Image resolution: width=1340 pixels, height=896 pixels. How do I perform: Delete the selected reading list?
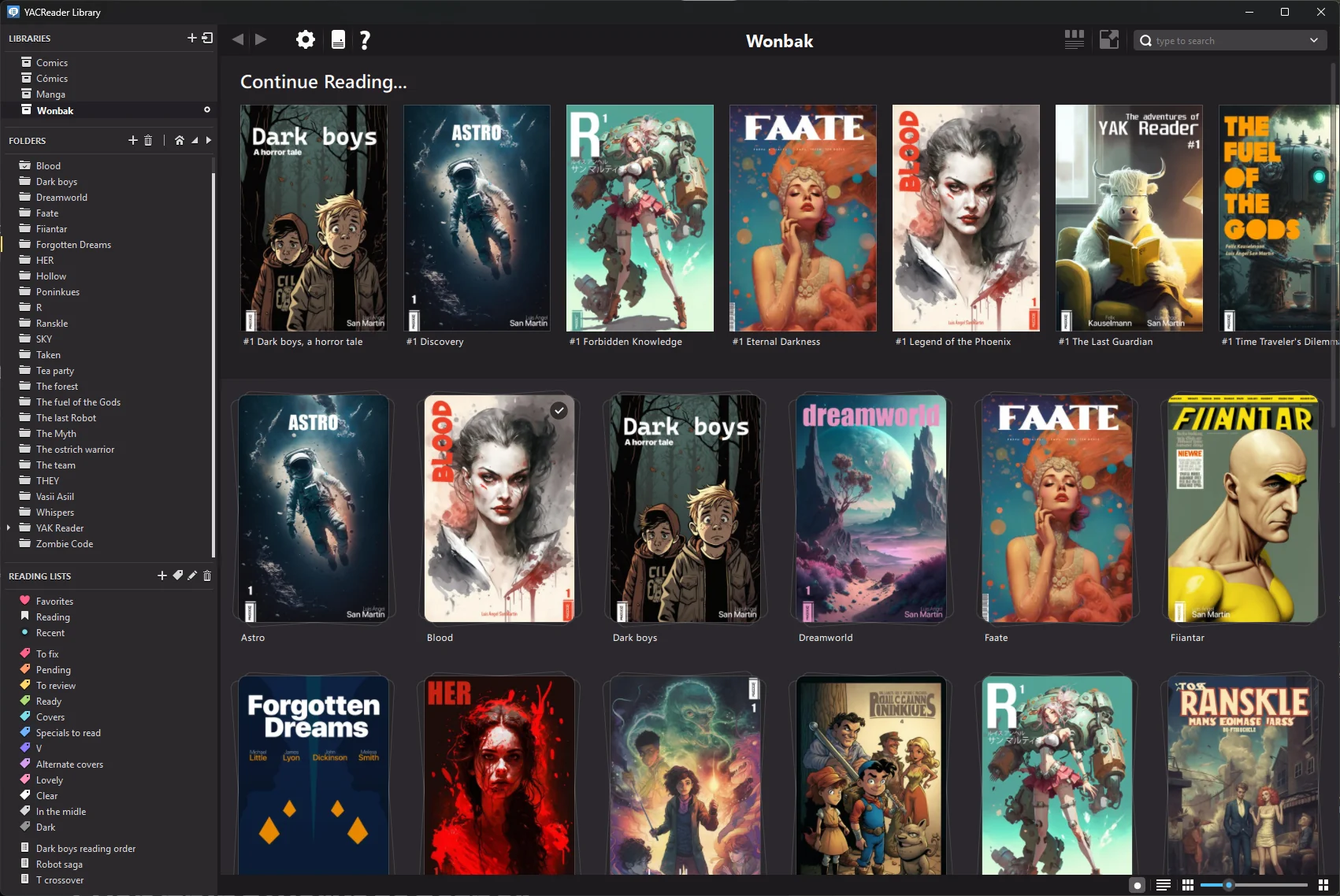(207, 576)
